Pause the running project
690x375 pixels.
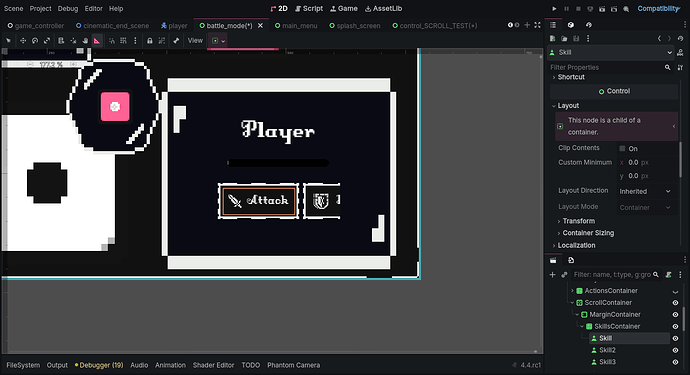(x=566, y=9)
